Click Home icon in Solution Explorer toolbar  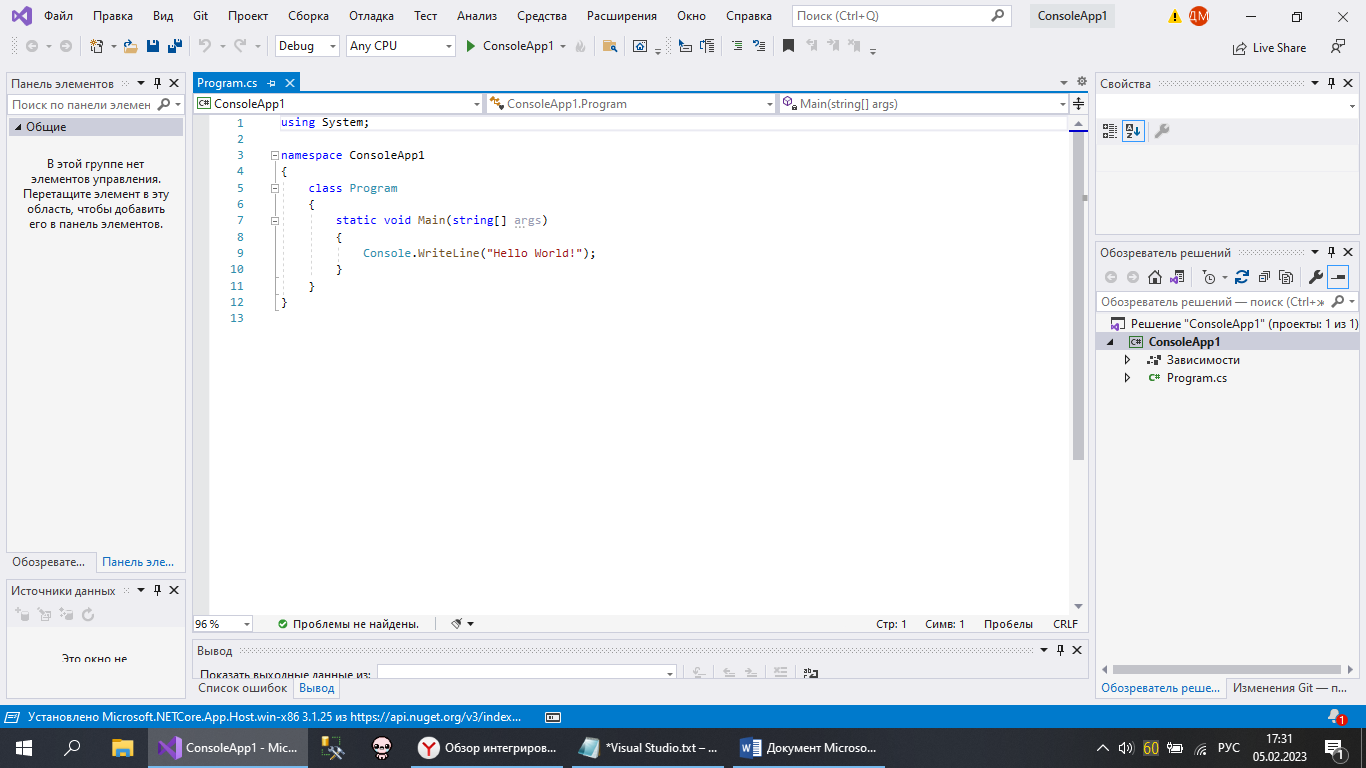[x=1155, y=277]
